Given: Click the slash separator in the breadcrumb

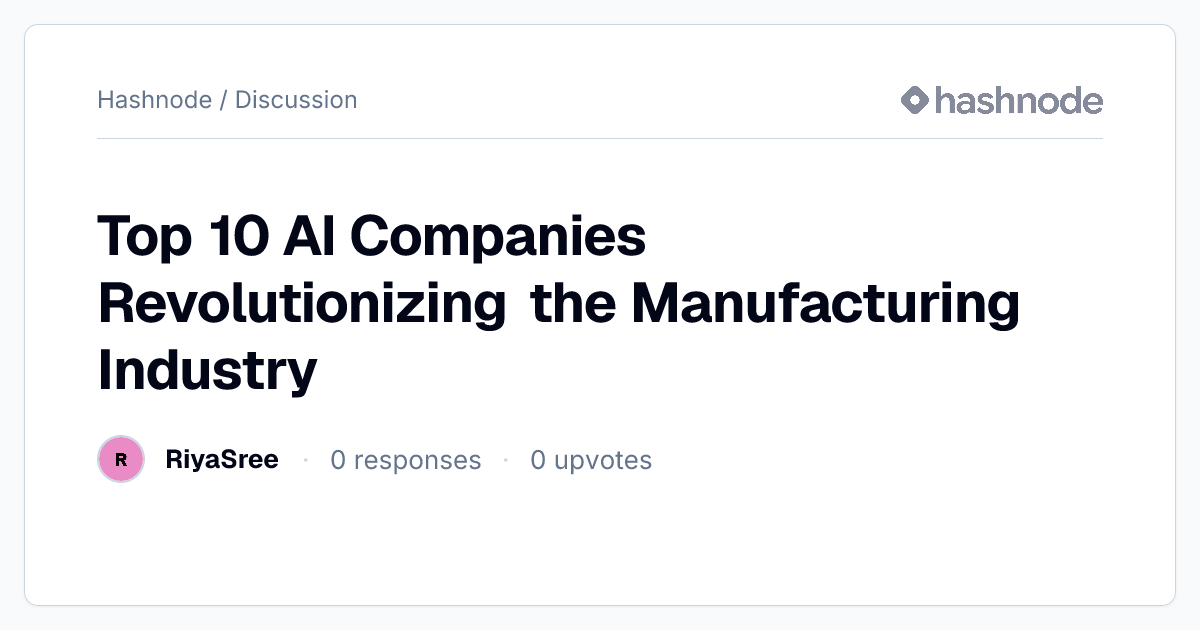Looking at the screenshot, I should pyautogui.click(x=223, y=100).
